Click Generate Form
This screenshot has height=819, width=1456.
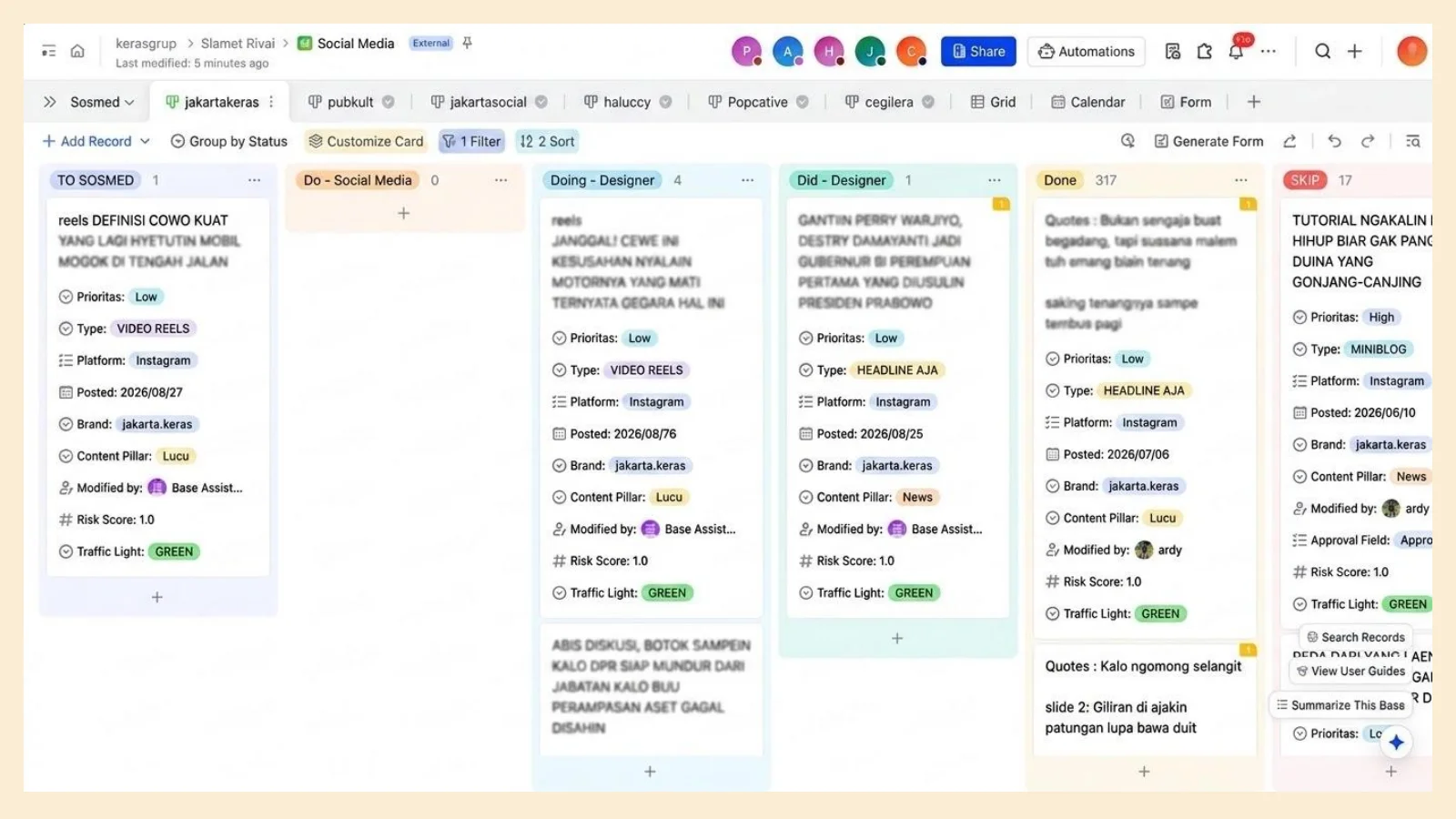pyautogui.click(x=1208, y=141)
